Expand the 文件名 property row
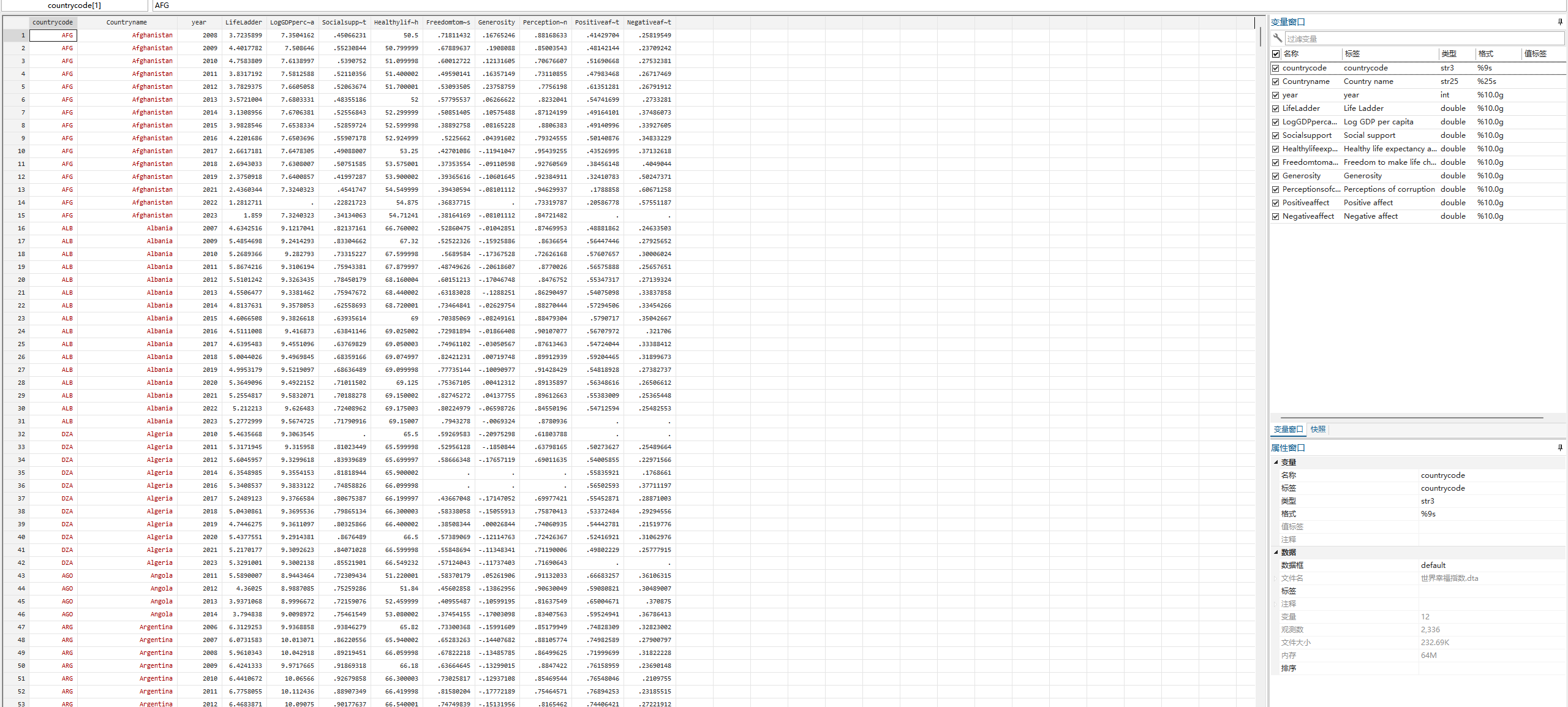This screenshot has width=1568, height=707. click(1276, 578)
